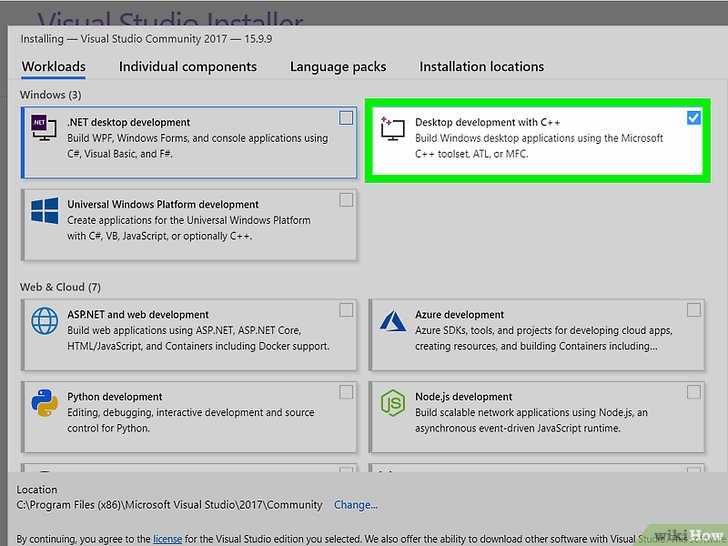The width and height of the screenshot is (728, 546).
Task: Click 'Azure SDKs, tools, and projects' description
Action: pos(543,338)
